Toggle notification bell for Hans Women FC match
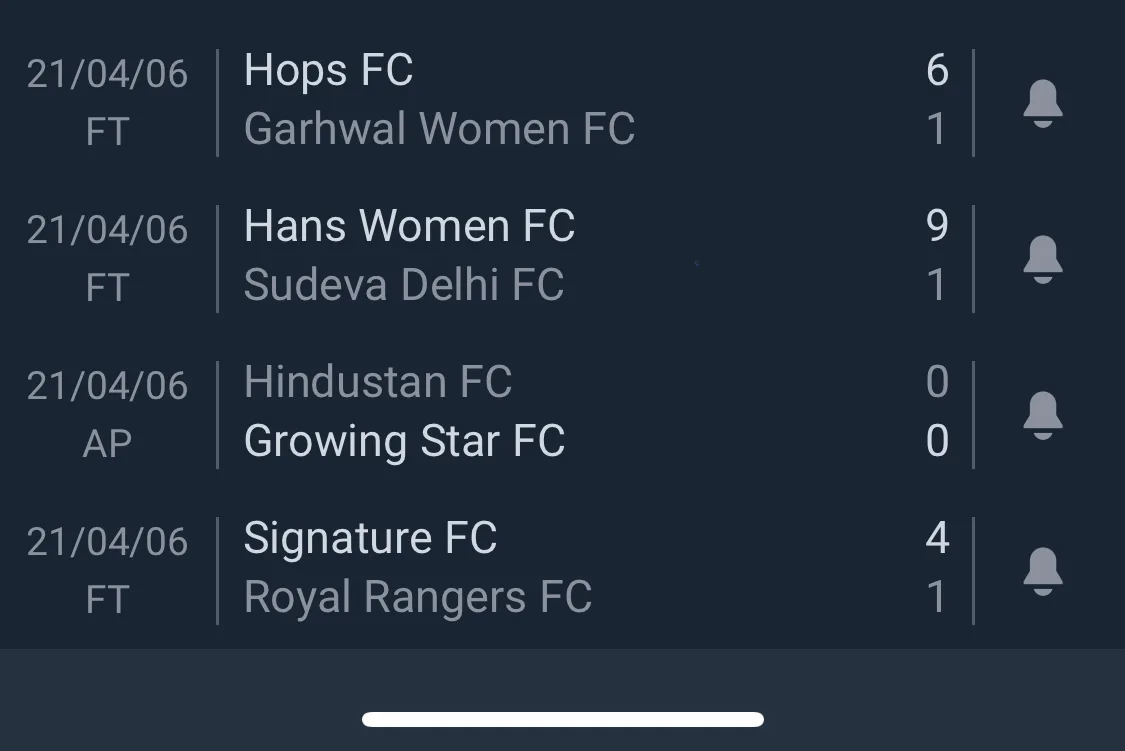This screenshot has height=751, width=1125. click(1042, 259)
